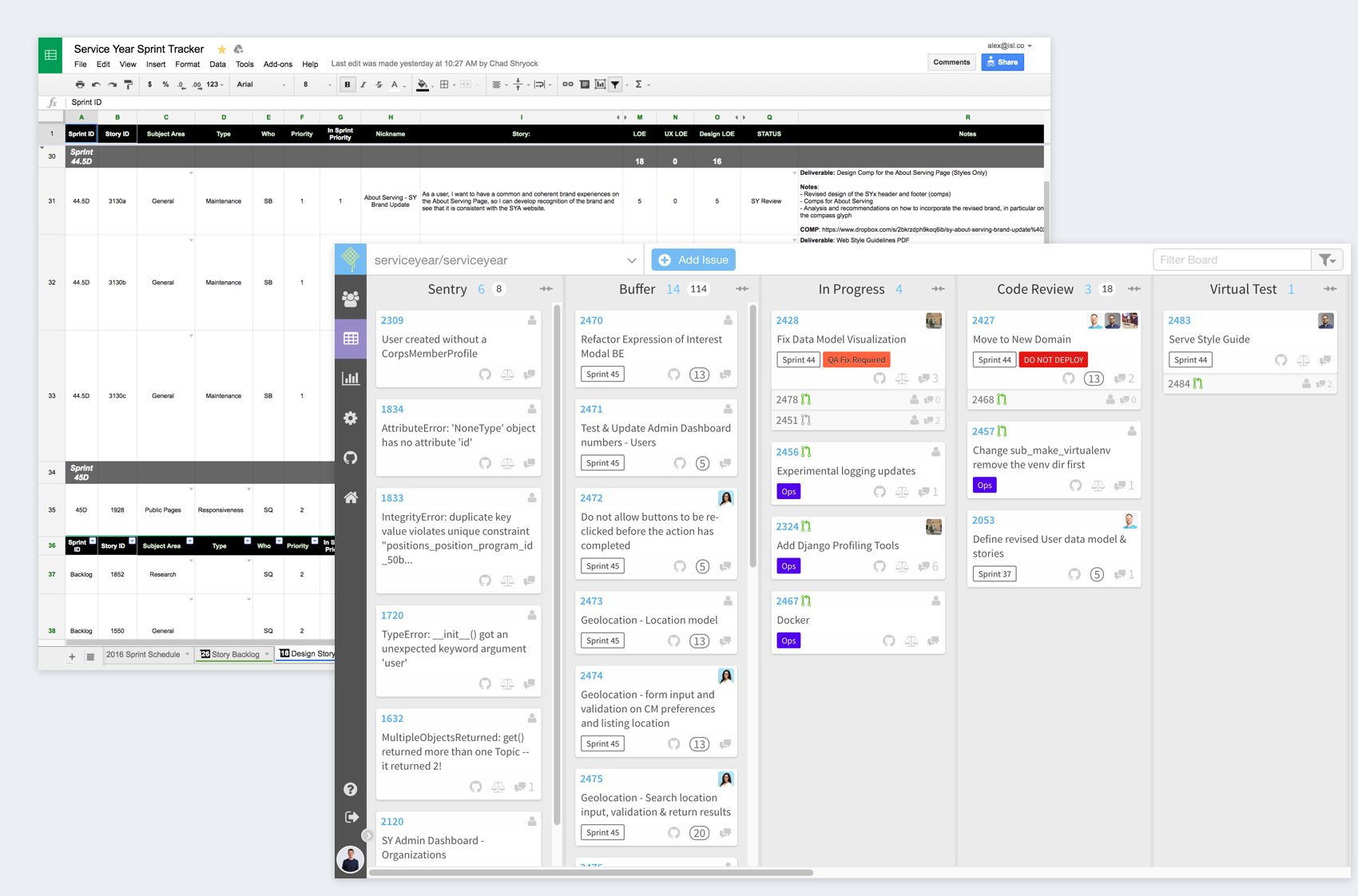Image resolution: width=1358 pixels, height=896 pixels.
Task: Click the insert link icon in Sheets
Action: point(568,85)
